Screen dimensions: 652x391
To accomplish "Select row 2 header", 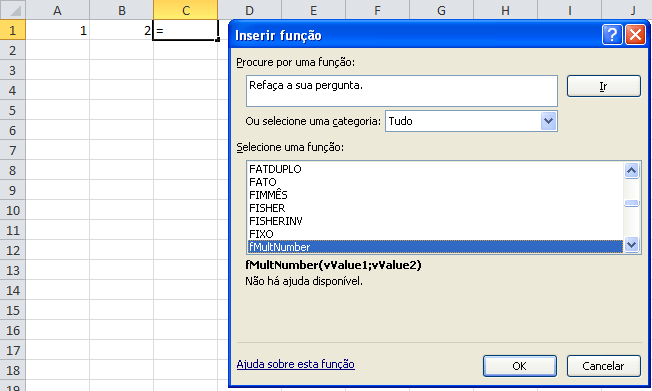I will tap(12, 50).
